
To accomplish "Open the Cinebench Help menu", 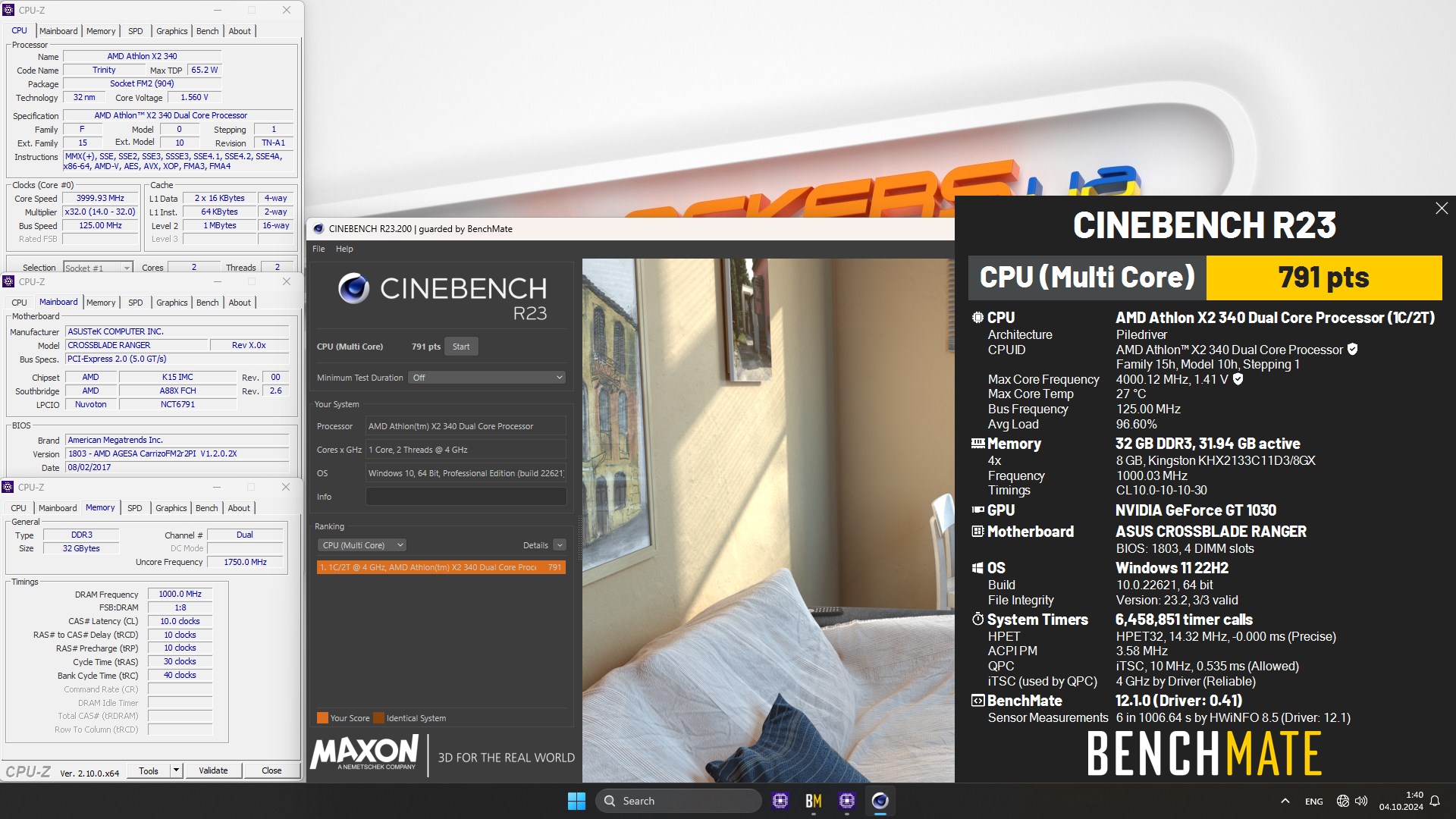I will (x=344, y=249).
